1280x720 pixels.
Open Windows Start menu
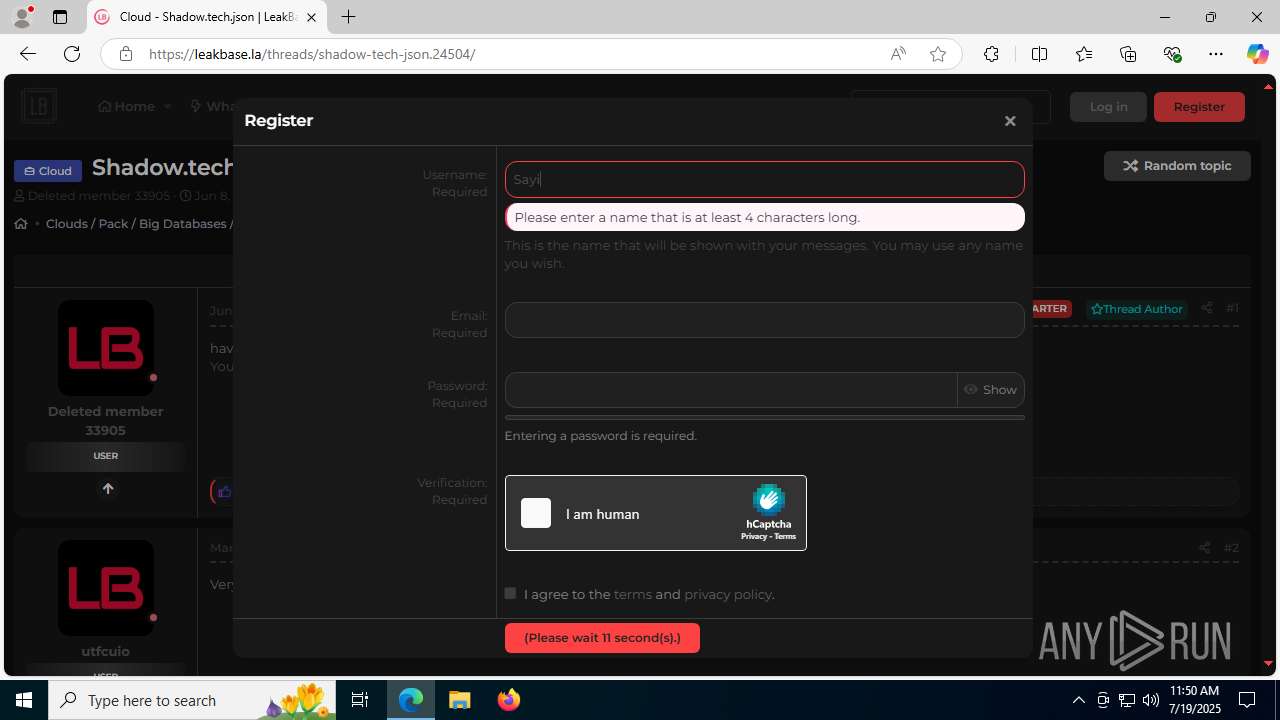click(24, 700)
